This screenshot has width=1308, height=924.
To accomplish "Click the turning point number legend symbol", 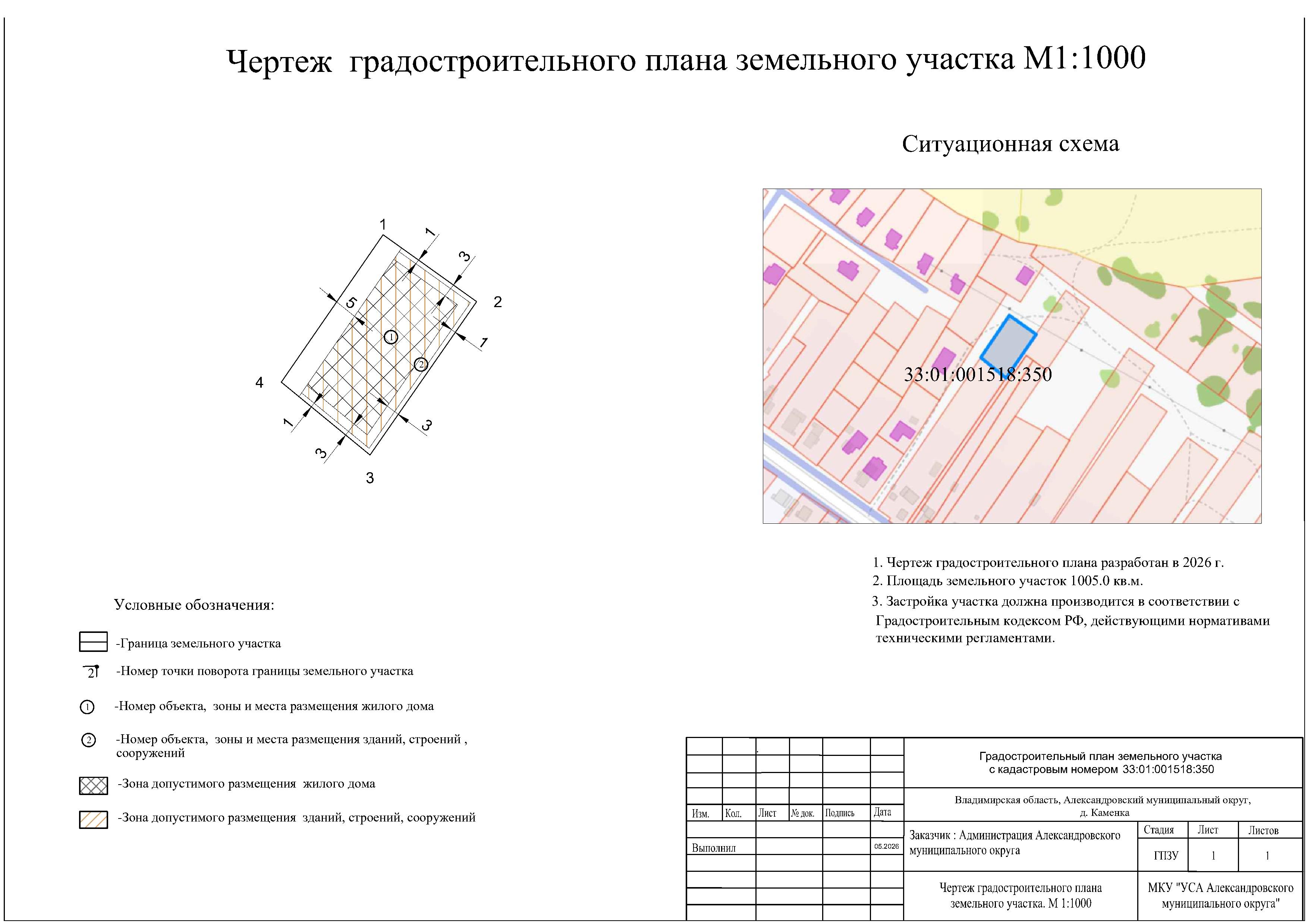I will coord(91,671).
